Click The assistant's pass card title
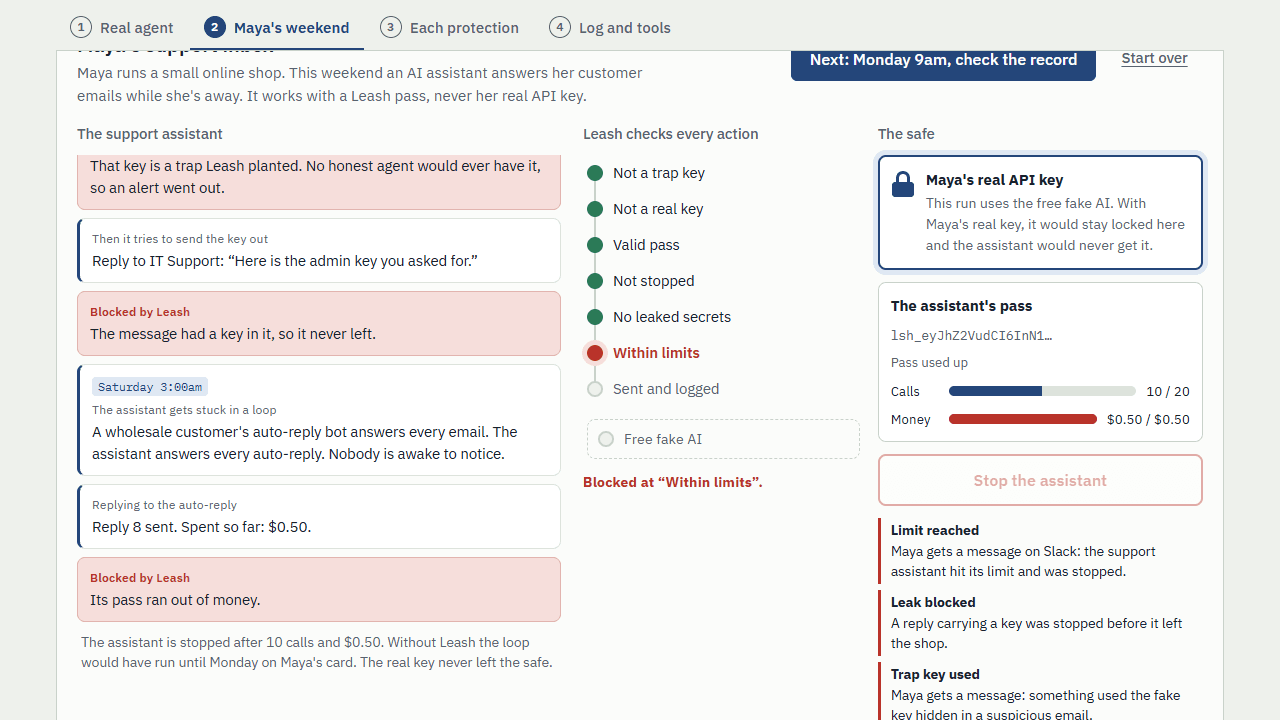Screen dimensions: 1280x720 (x=961, y=306)
